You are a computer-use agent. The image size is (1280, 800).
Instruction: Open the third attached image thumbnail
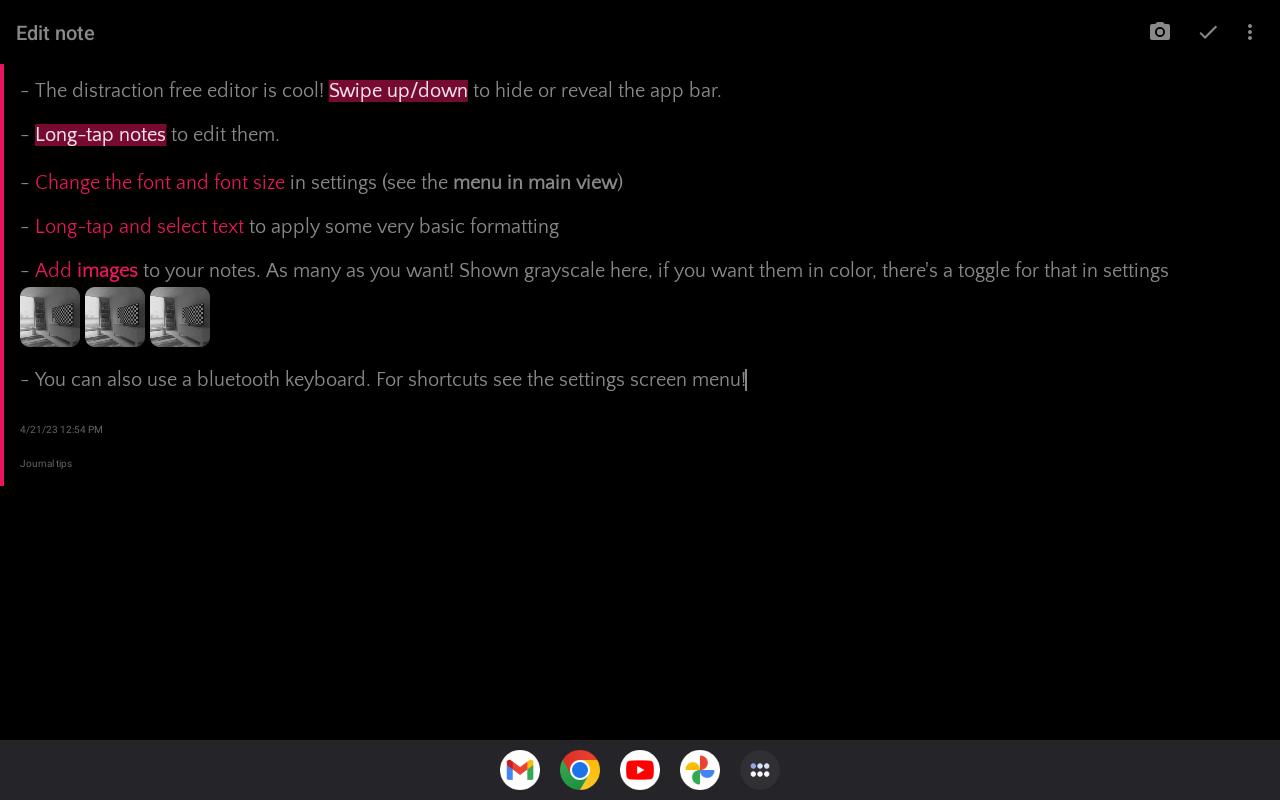(x=180, y=317)
